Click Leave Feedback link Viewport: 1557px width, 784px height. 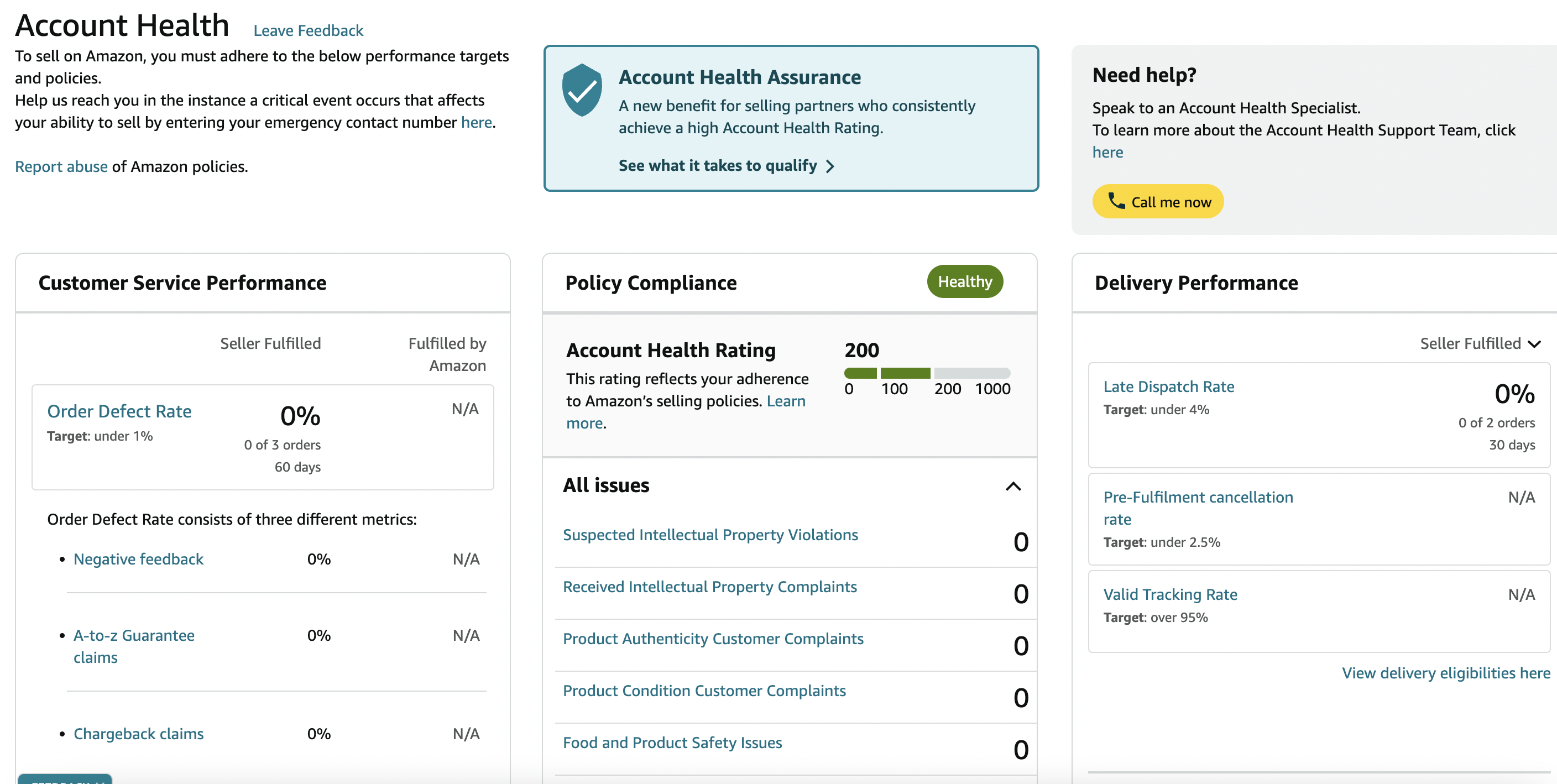tap(307, 30)
